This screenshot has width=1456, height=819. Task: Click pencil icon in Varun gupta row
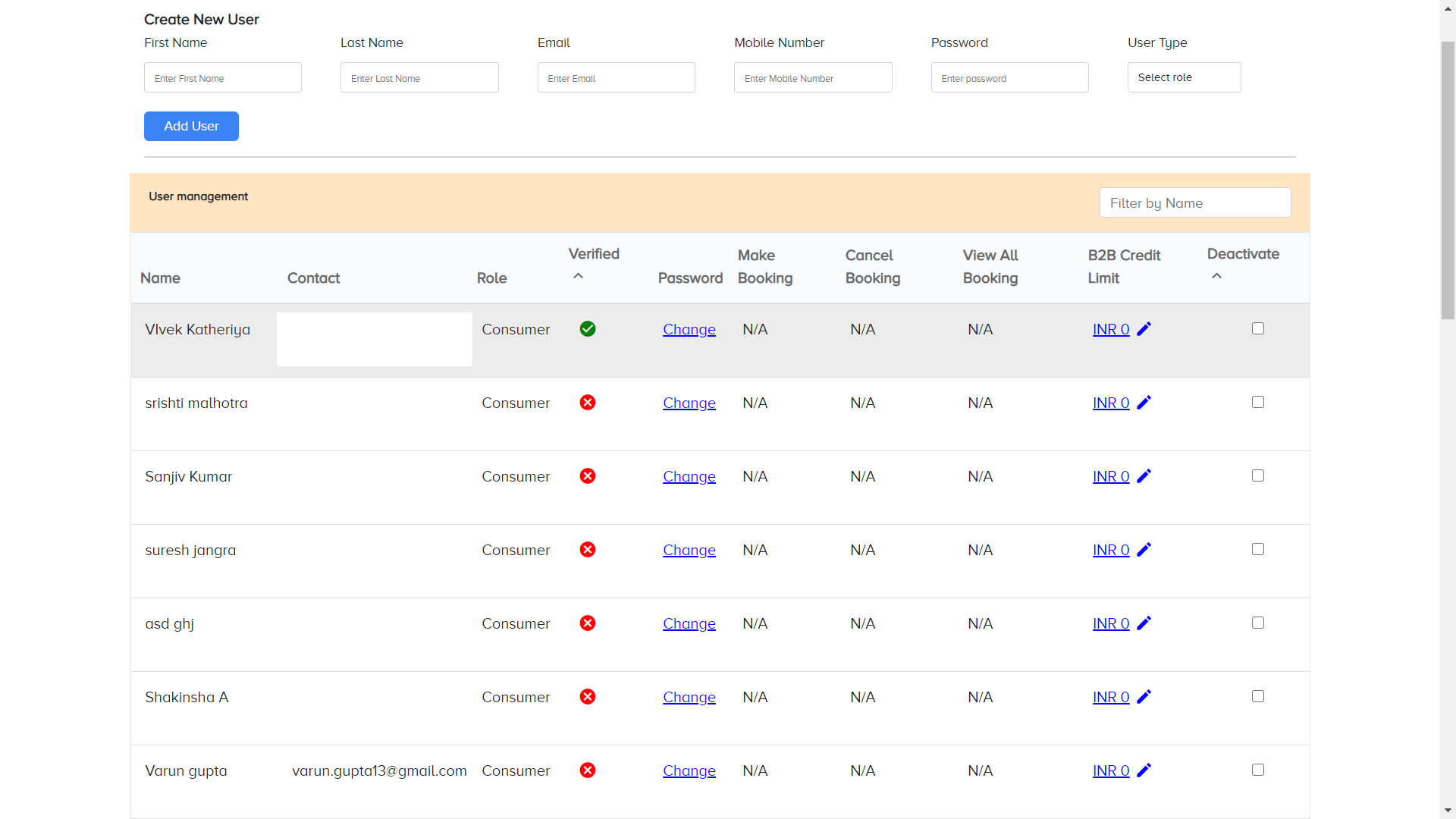(x=1144, y=770)
